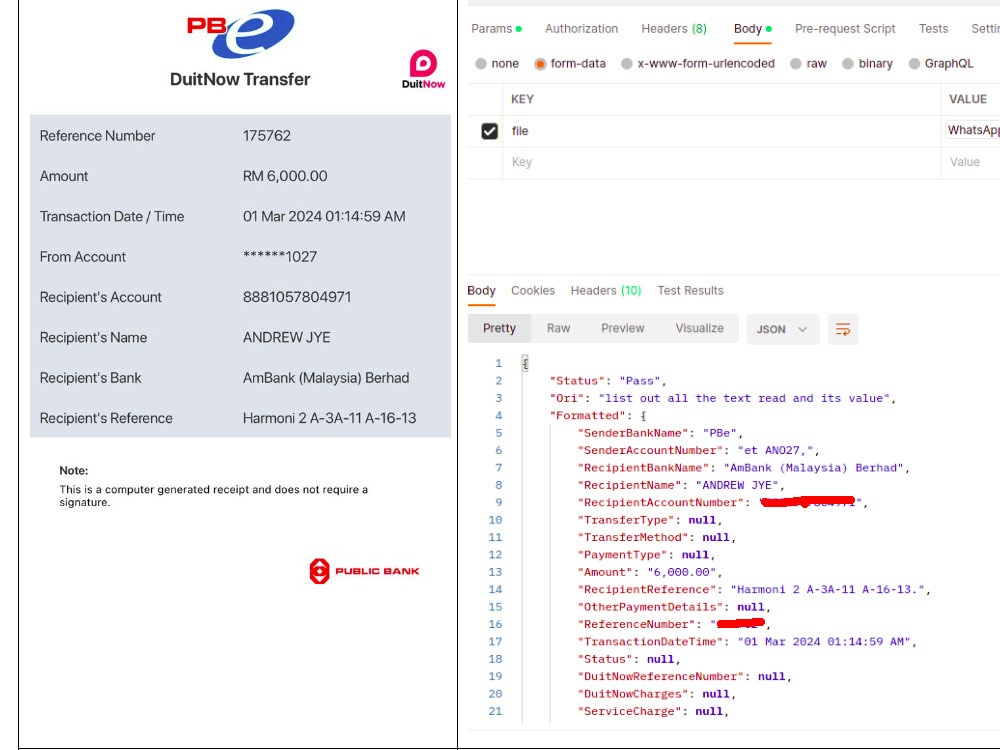
Task: Click the PBe logo at top
Action: click(240, 33)
